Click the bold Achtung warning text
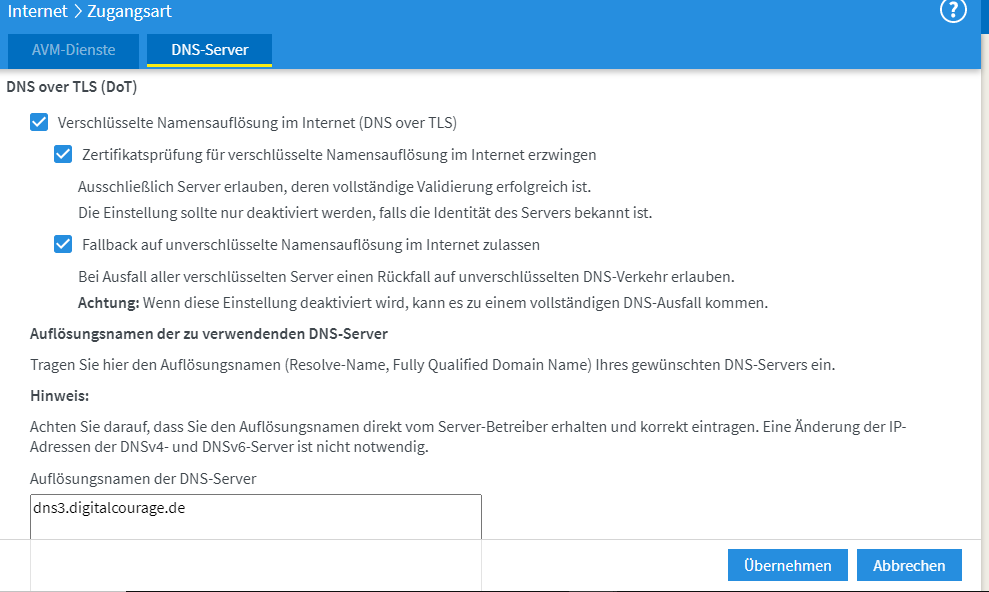Image resolution: width=989 pixels, height=592 pixels. (x=108, y=303)
